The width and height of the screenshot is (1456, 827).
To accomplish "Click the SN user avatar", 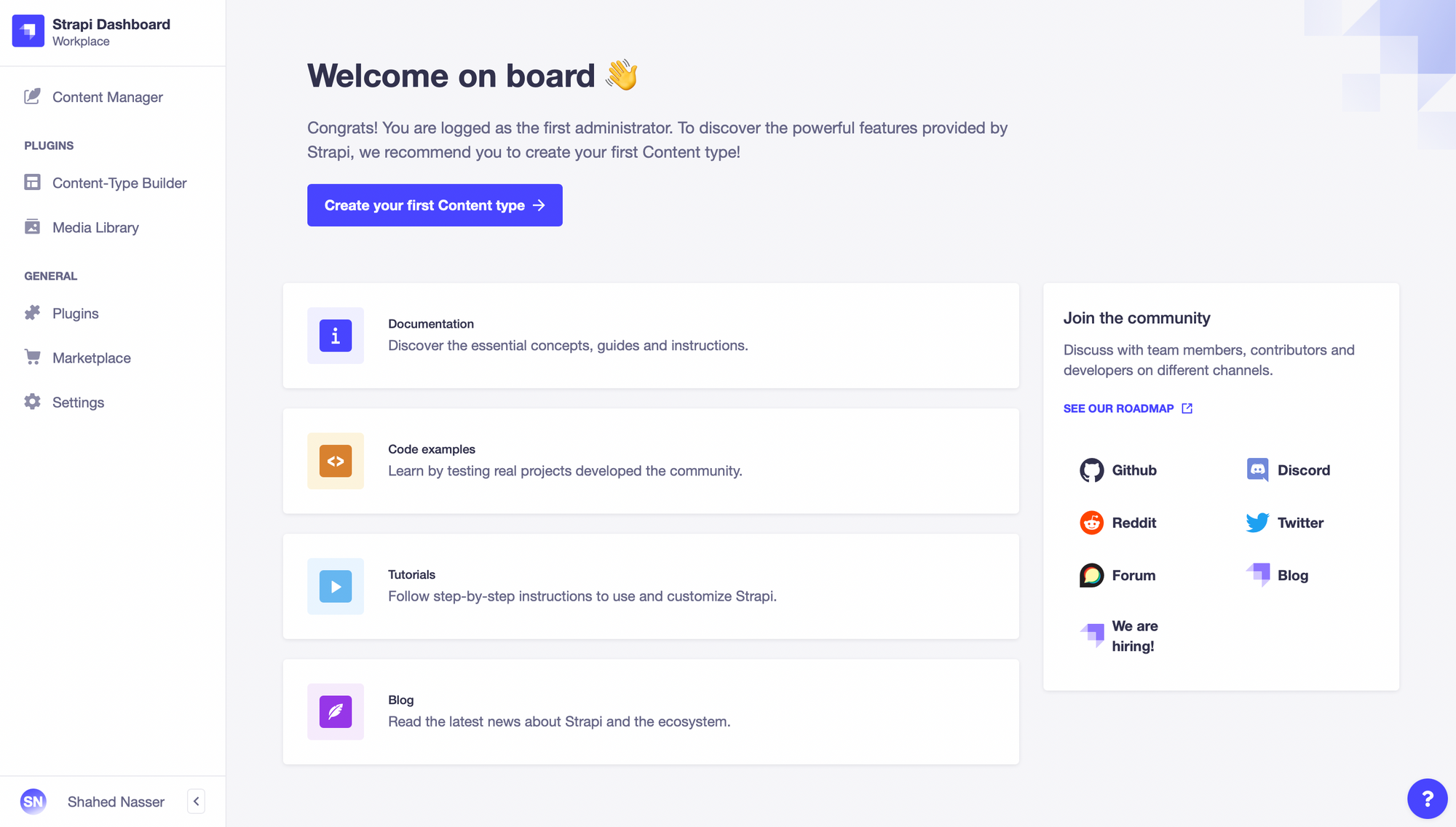I will coord(33,802).
